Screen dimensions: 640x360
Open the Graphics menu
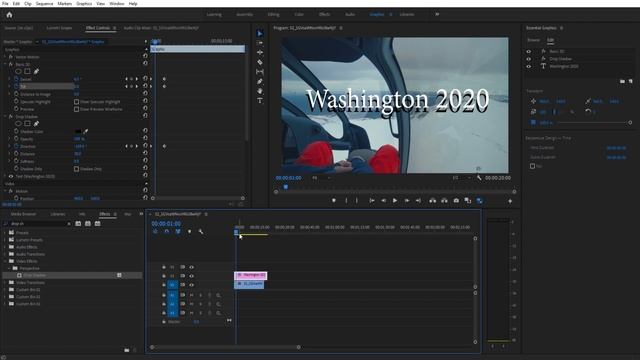coord(84,3)
